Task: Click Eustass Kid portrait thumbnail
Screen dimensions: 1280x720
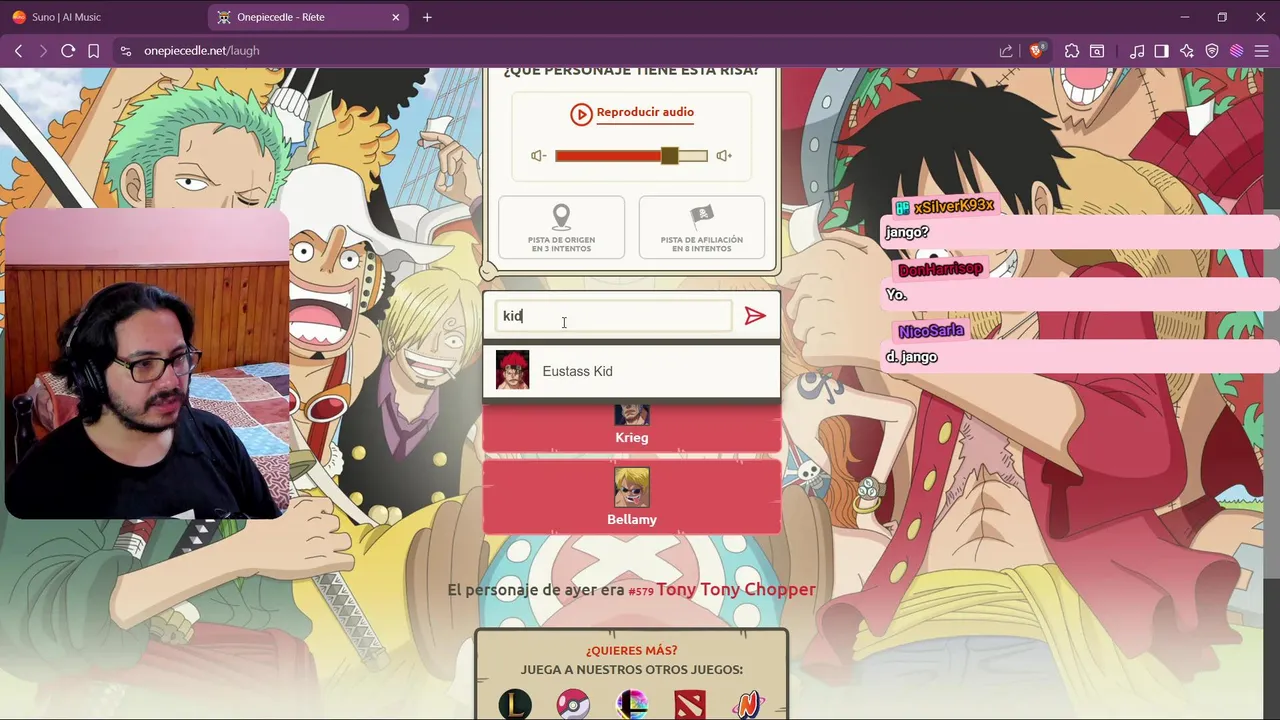Action: click(x=512, y=370)
